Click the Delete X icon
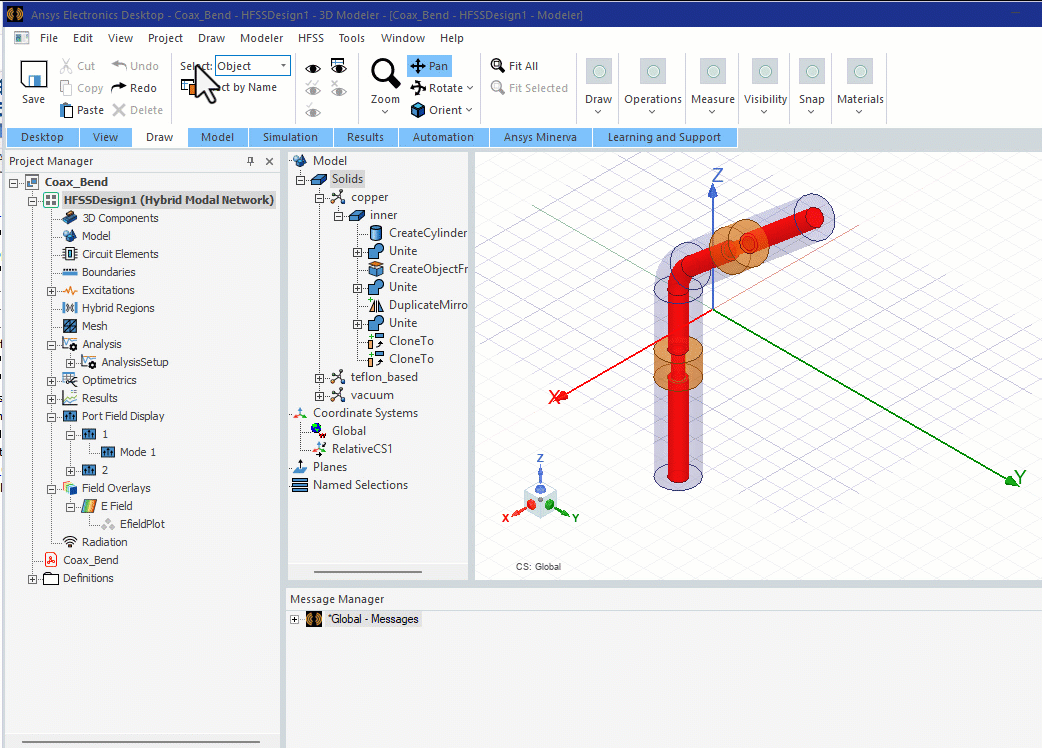 click(119, 110)
